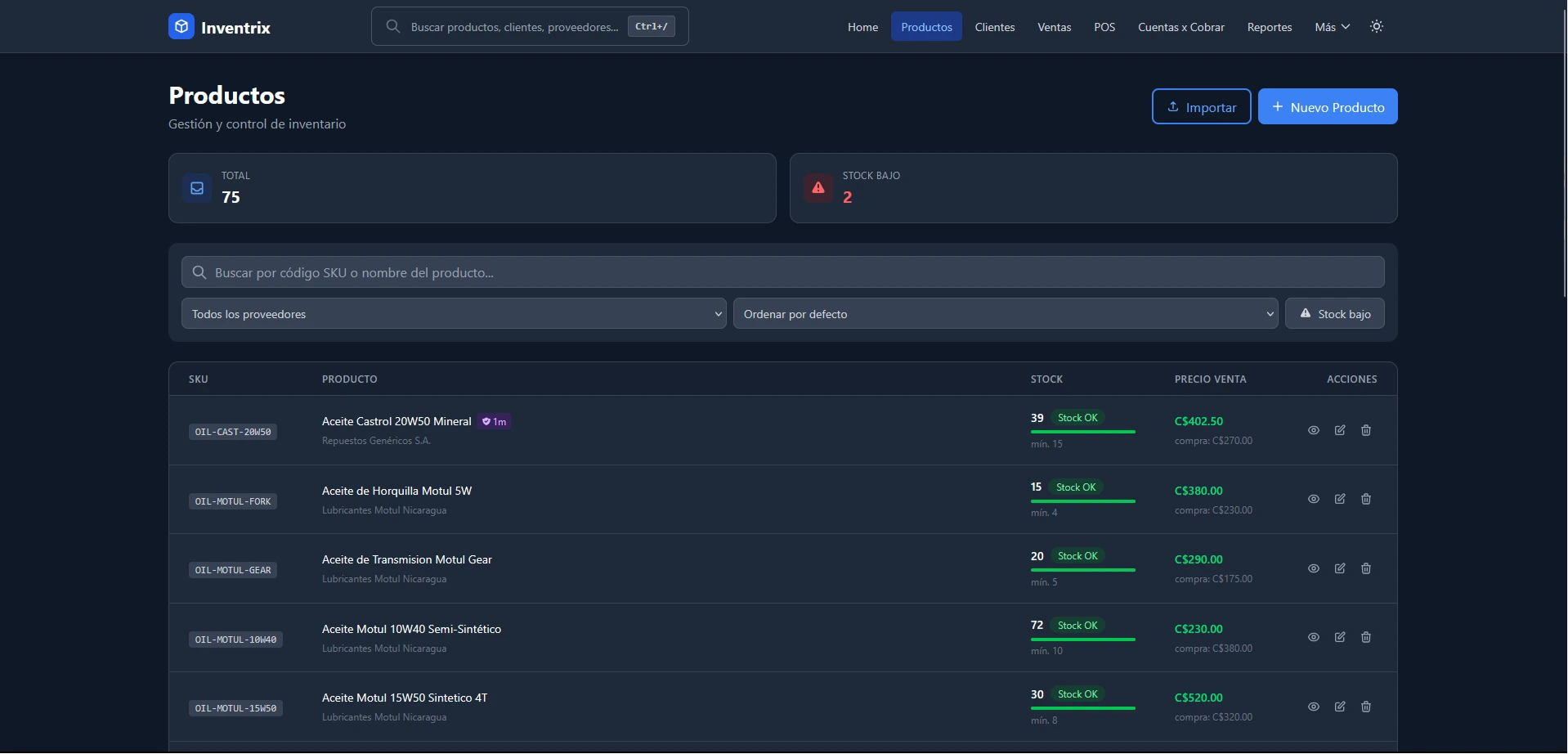Open the Reportes section
Viewport: 1568px width, 754px height.
[1270, 27]
